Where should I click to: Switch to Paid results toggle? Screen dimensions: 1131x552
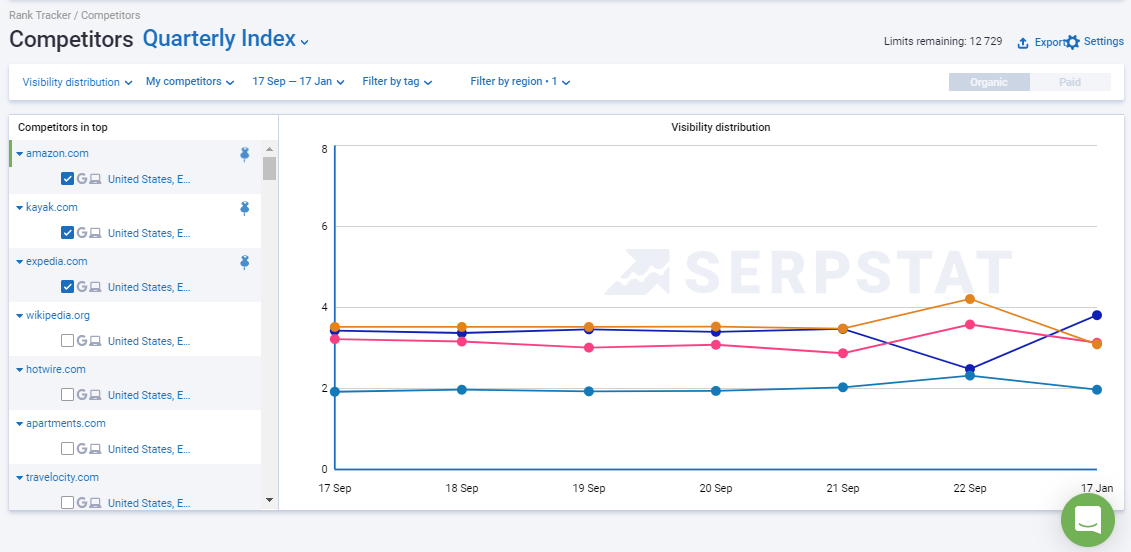pos(1070,82)
